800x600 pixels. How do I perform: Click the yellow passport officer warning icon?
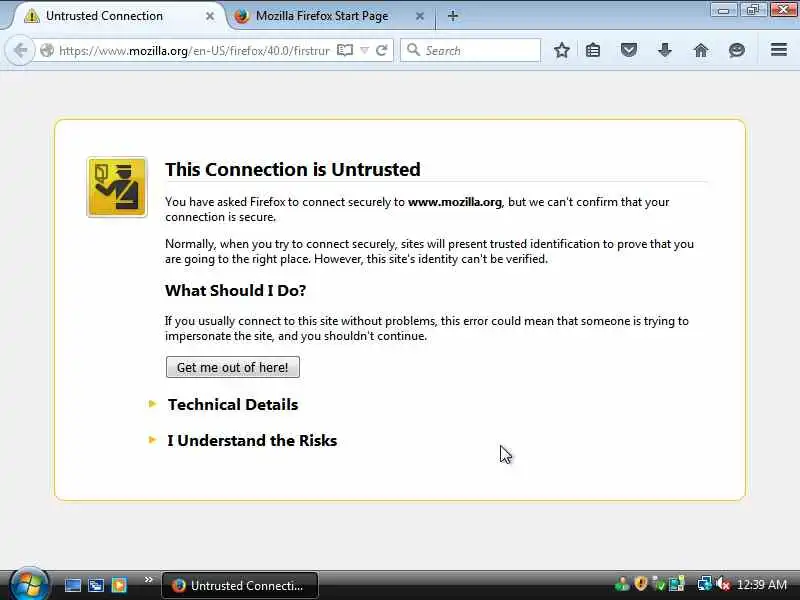click(x=117, y=187)
